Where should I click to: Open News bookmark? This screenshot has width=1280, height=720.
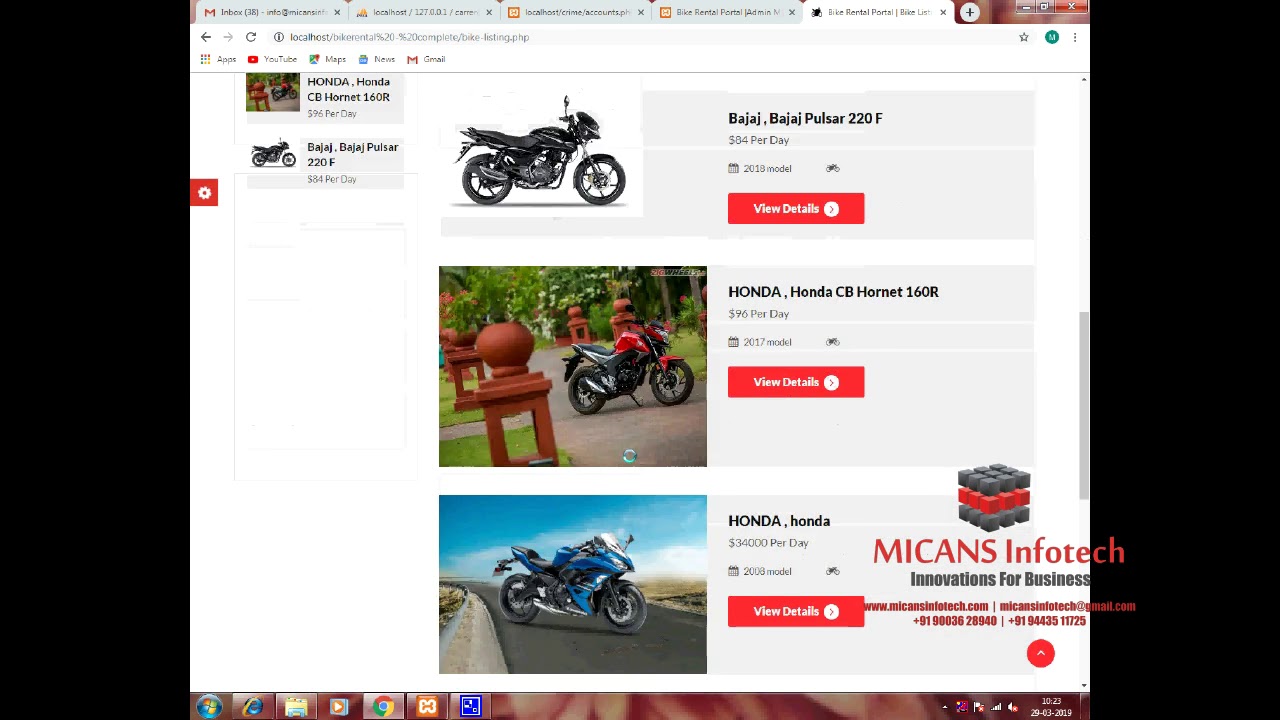tap(376, 59)
